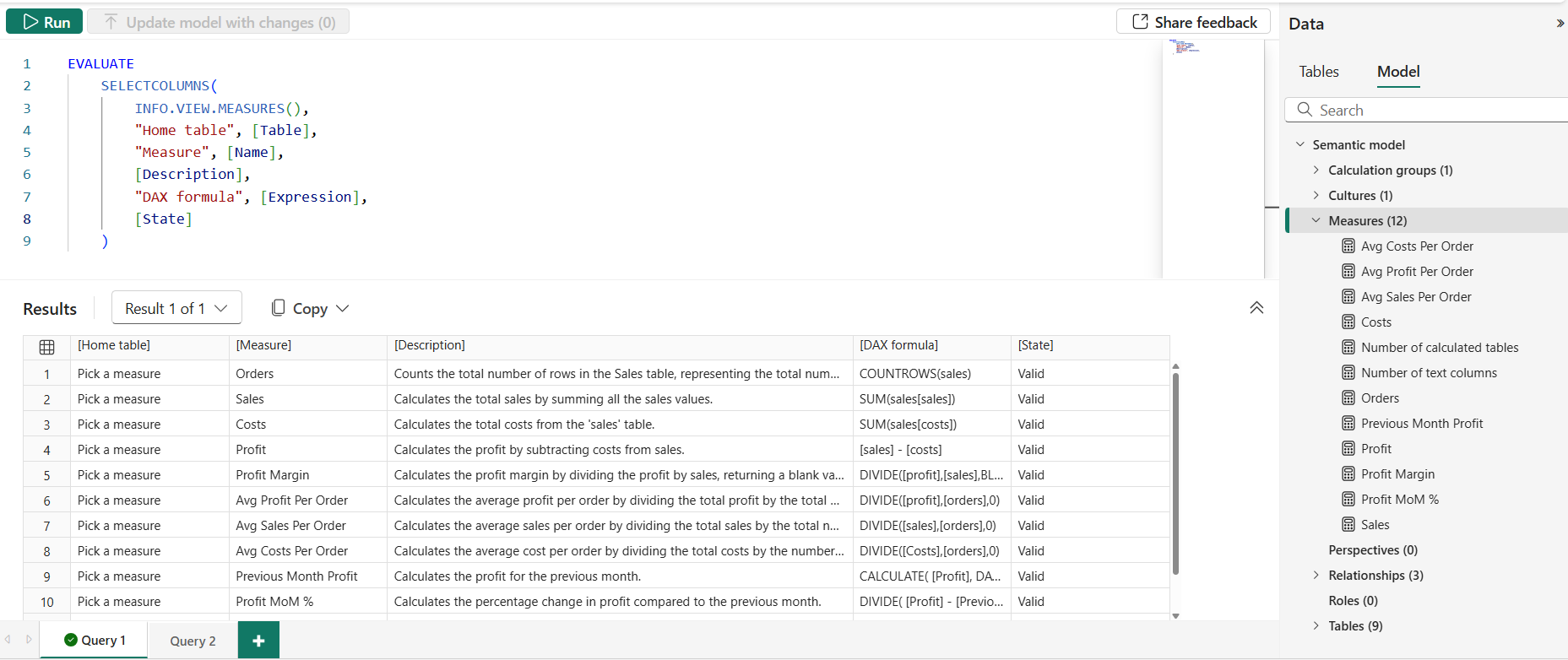Image resolution: width=1568 pixels, height=660 pixels.
Task: Click the measure icon beside Sales in Data pane
Action: [x=1348, y=525]
